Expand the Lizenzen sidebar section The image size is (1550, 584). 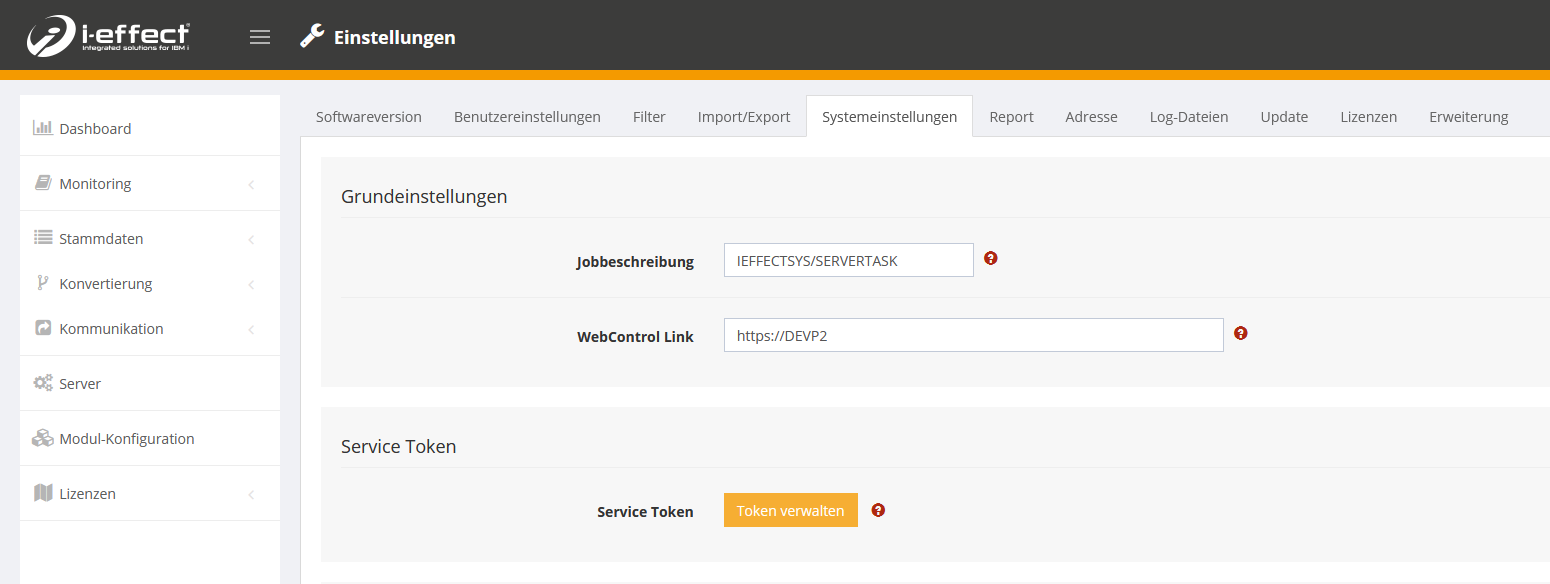(87, 494)
